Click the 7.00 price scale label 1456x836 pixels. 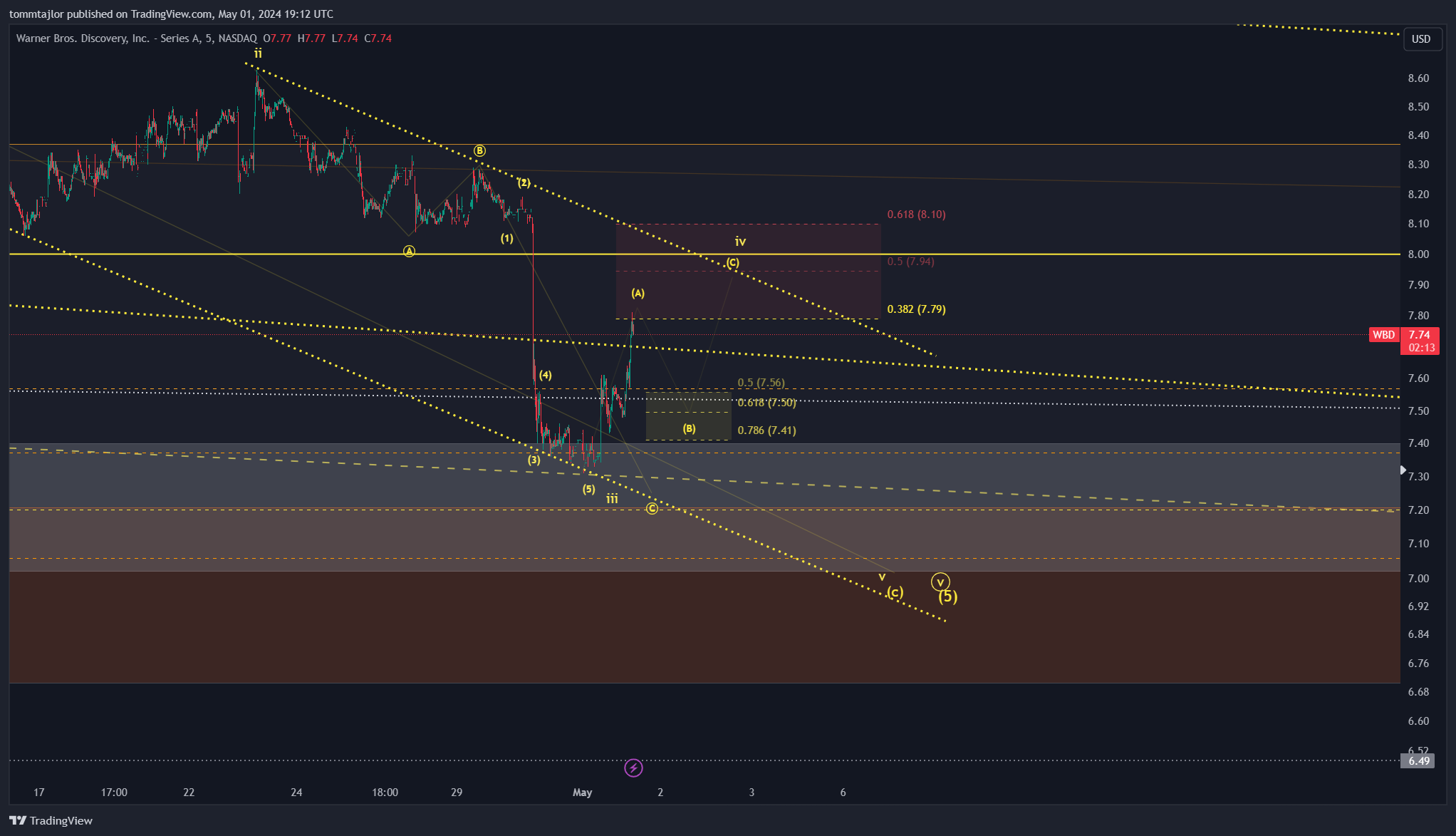(x=1418, y=578)
